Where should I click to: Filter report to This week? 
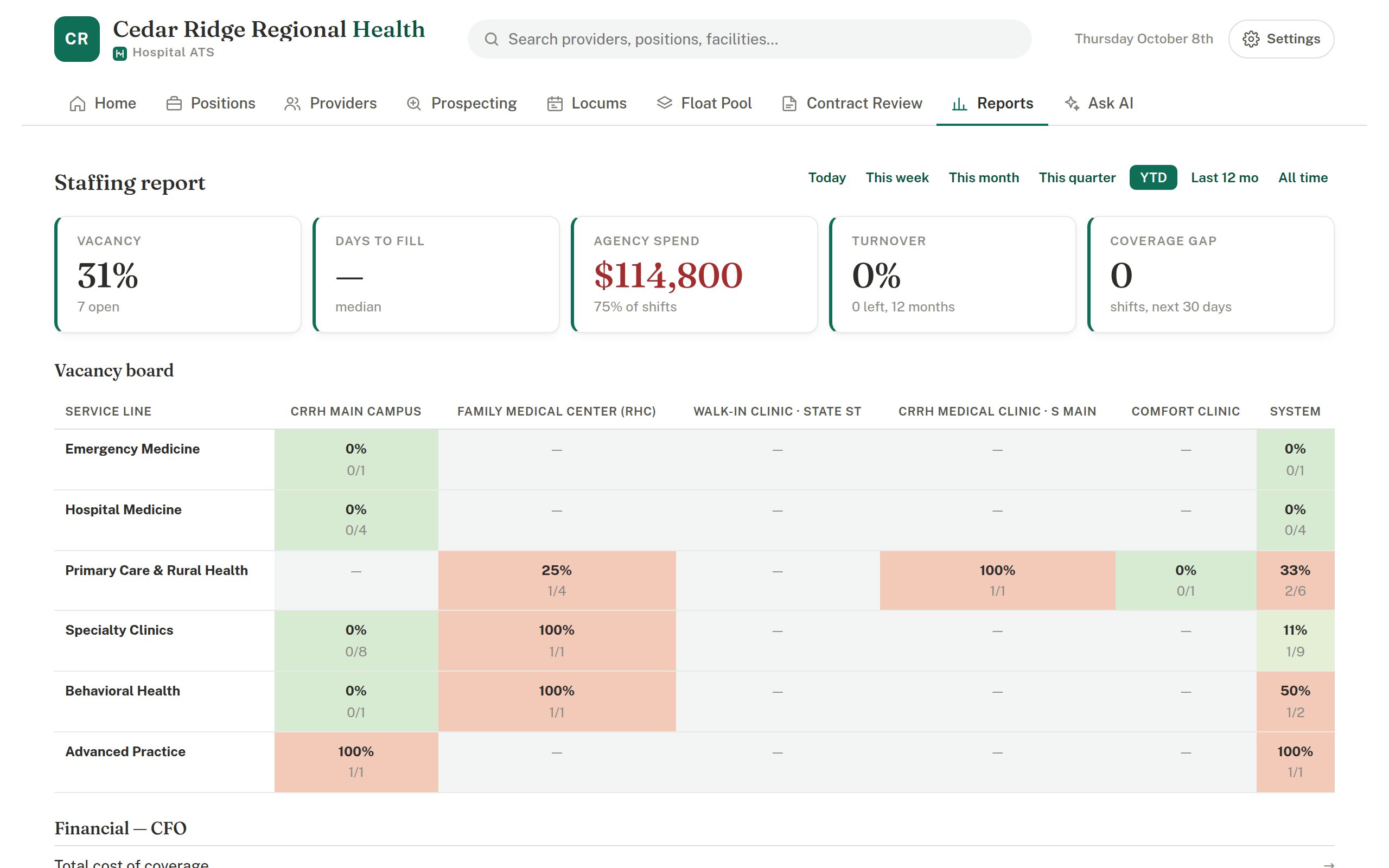coord(897,177)
